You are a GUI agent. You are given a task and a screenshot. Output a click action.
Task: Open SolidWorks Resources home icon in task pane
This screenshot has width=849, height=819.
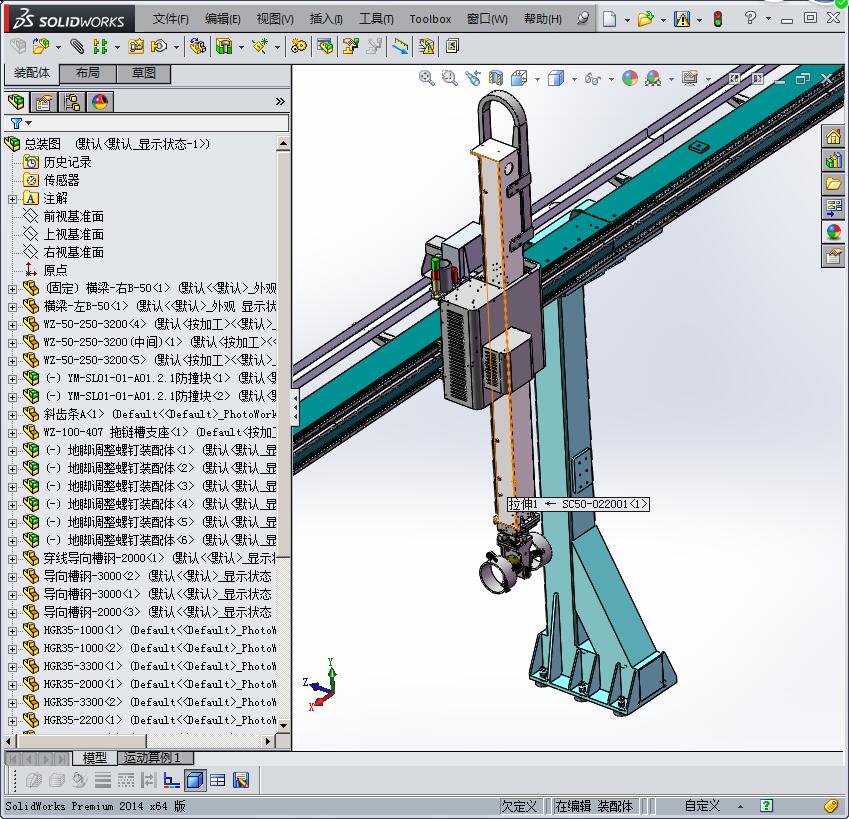(x=833, y=136)
